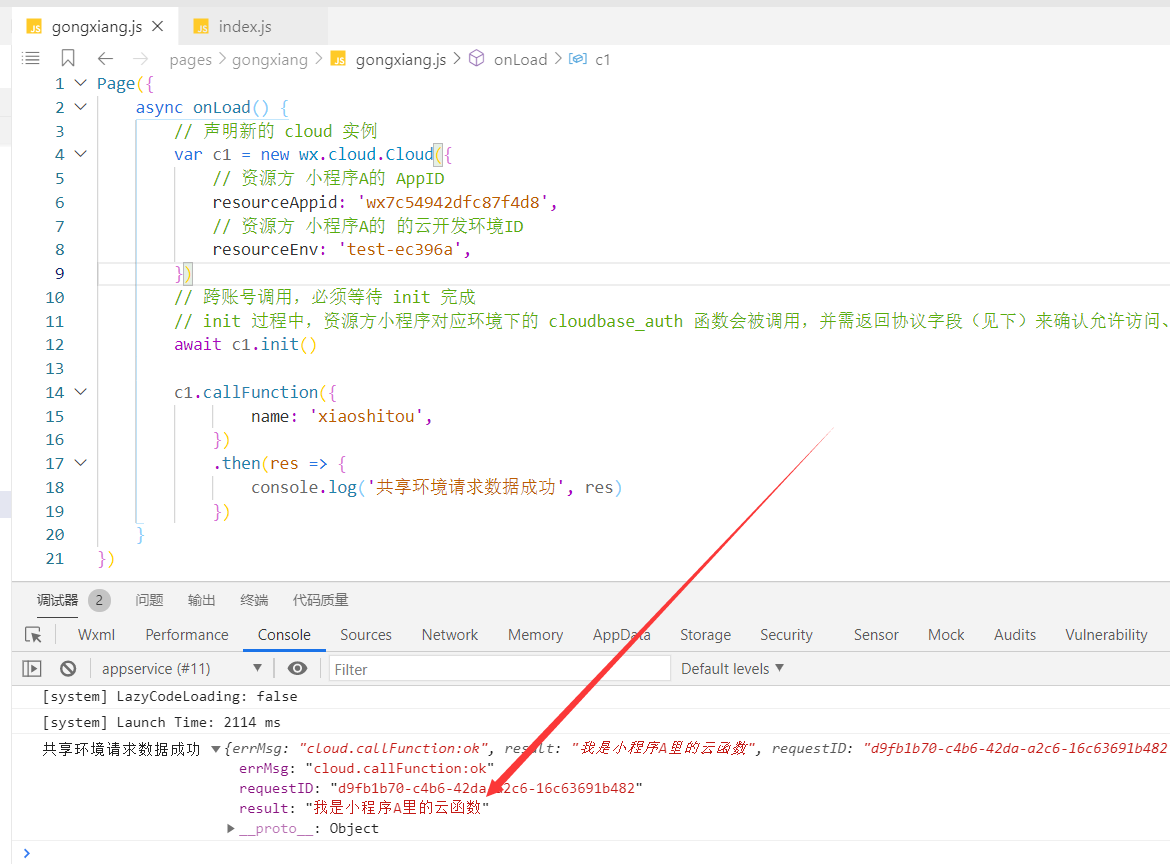This screenshot has width=1170, height=864.
Task: Open the 输出 output panel tab
Action: tap(201, 600)
